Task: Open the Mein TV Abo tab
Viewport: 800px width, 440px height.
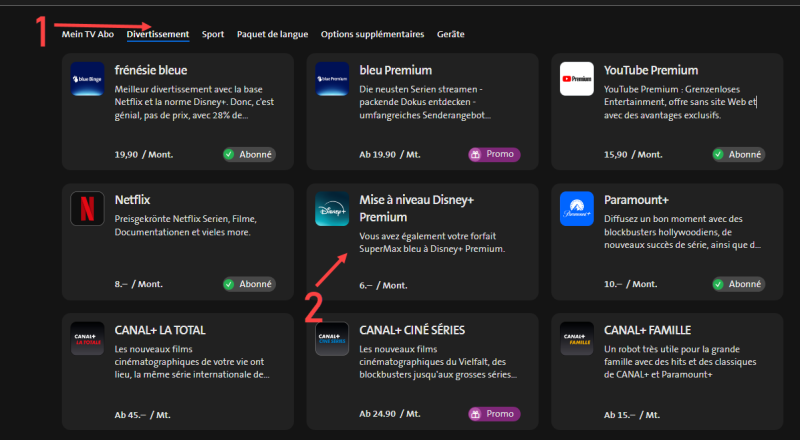Action: coord(88,35)
